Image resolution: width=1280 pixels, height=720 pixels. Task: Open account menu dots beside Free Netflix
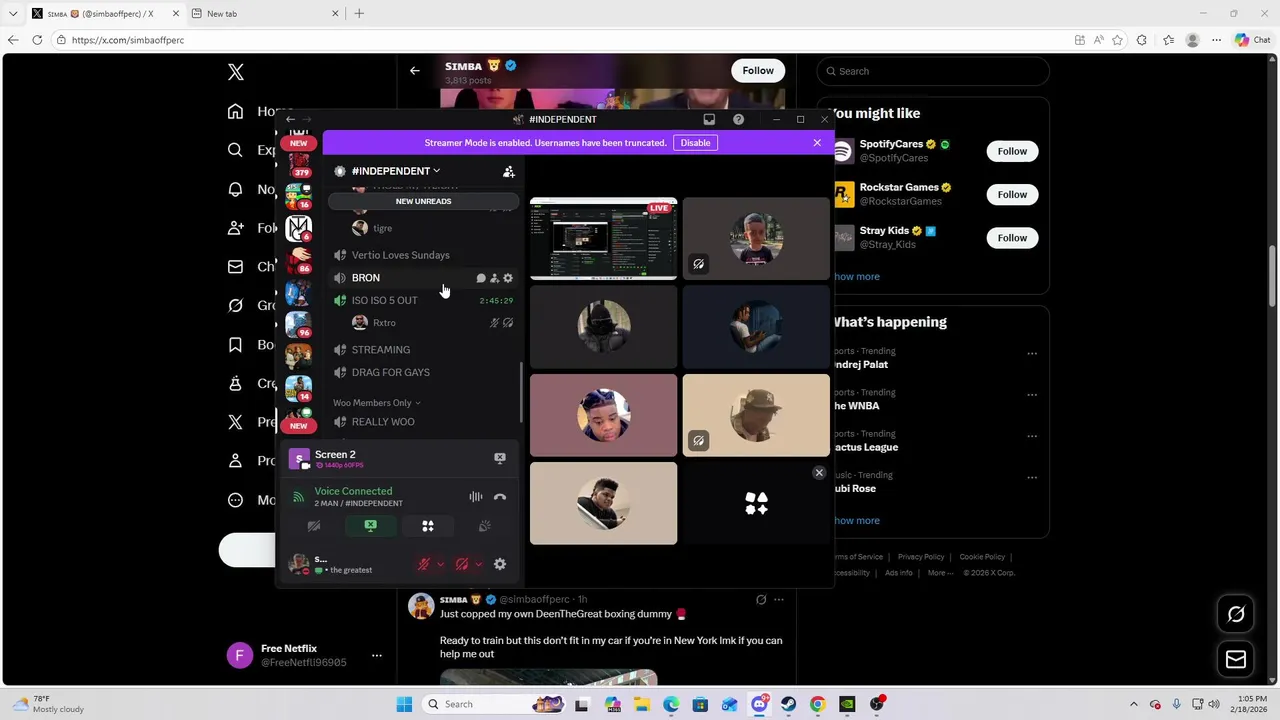click(x=376, y=655)
